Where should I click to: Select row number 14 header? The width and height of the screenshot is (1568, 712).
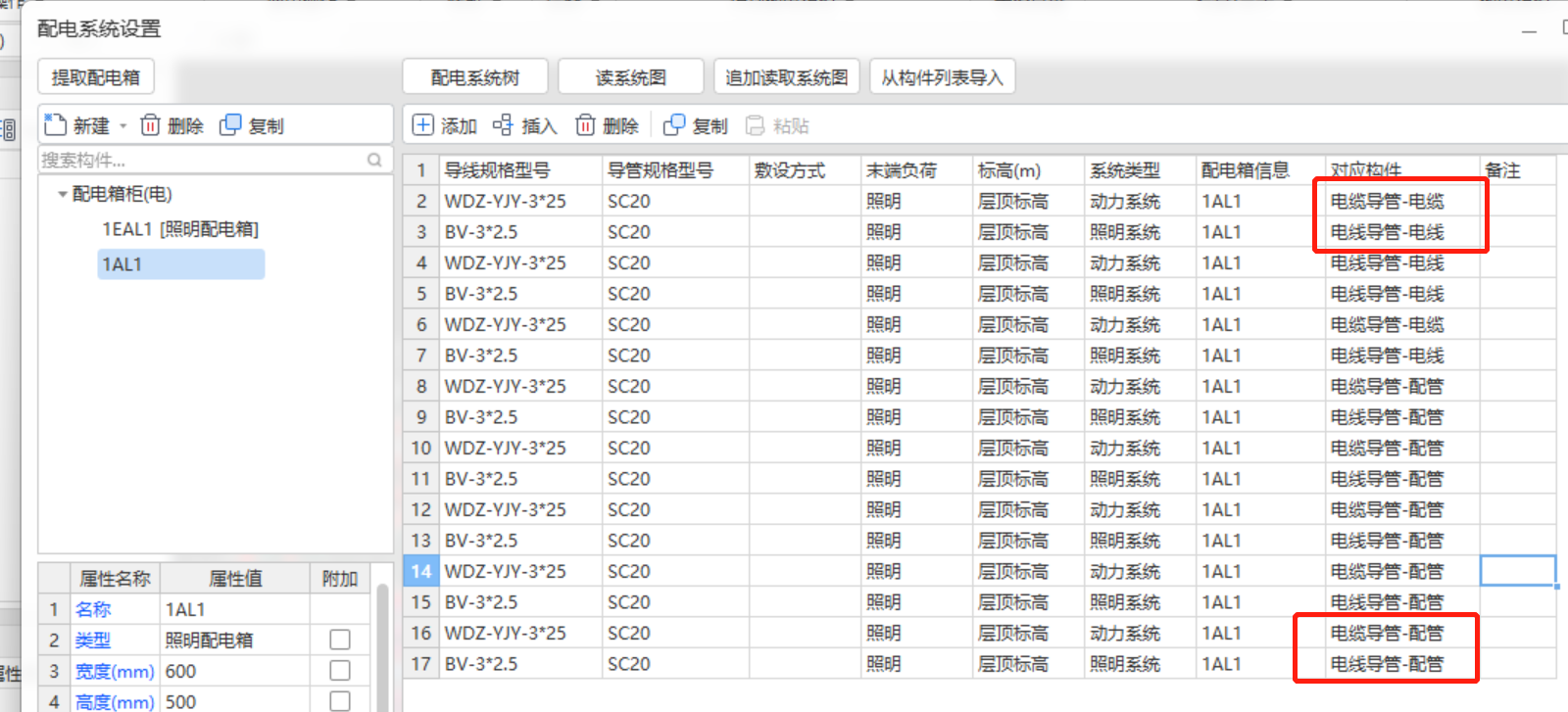pos(421,571)
